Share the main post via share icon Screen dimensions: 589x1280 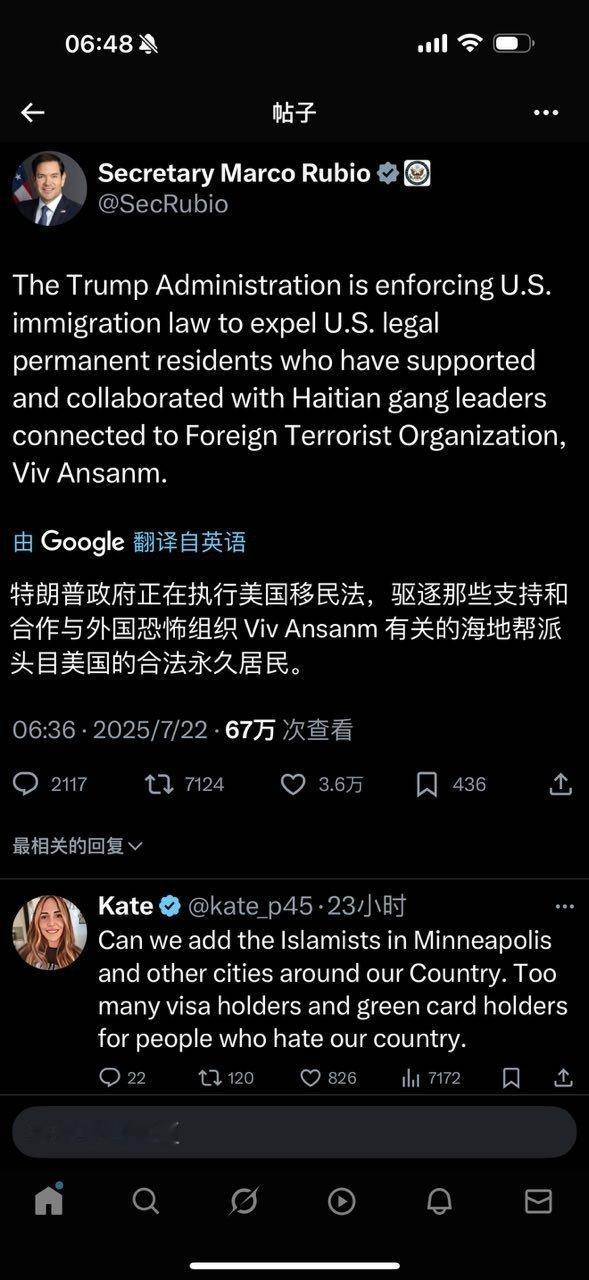pos(561,784)
